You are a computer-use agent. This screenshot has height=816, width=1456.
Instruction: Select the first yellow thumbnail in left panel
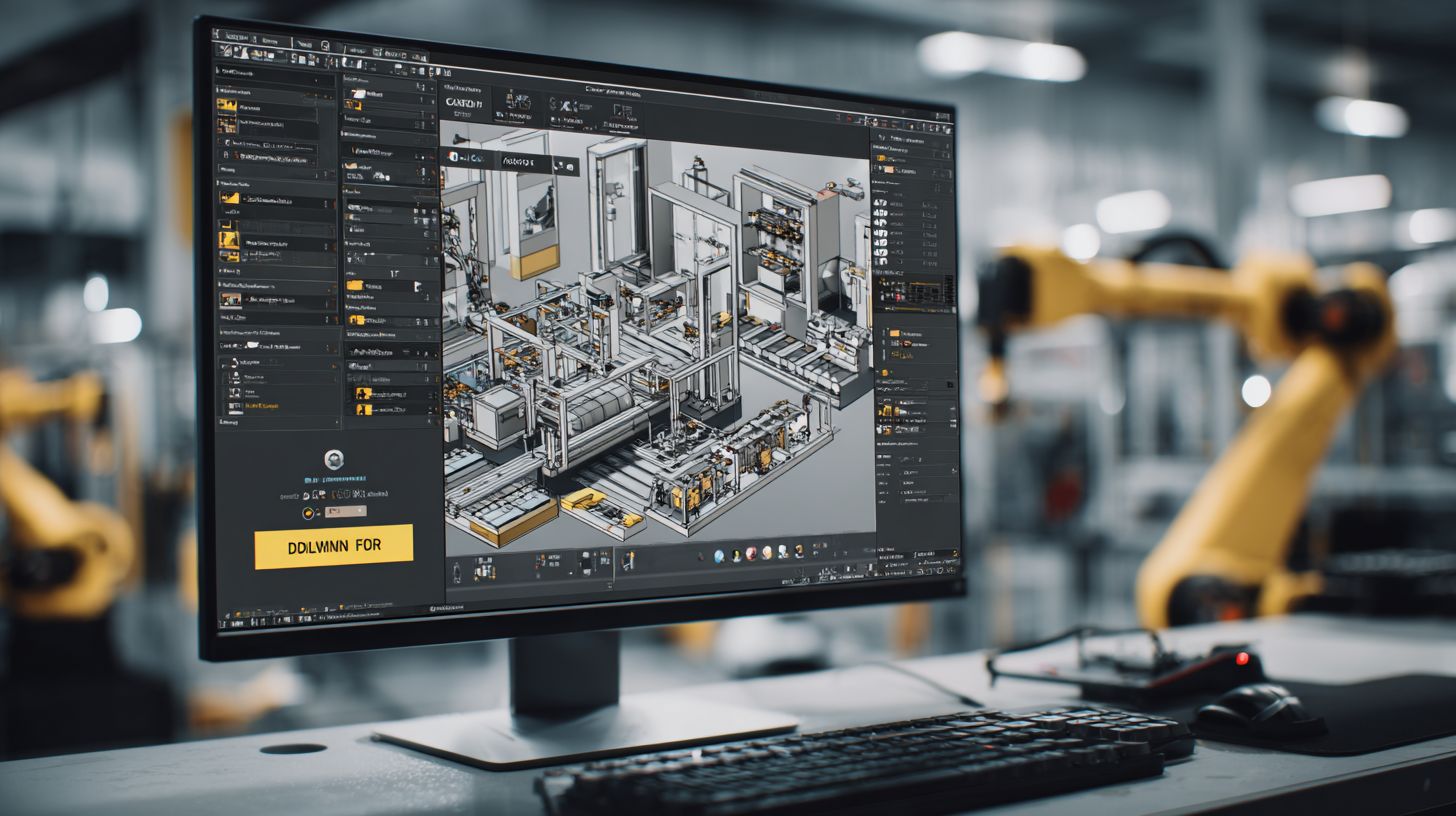point(228,106)
